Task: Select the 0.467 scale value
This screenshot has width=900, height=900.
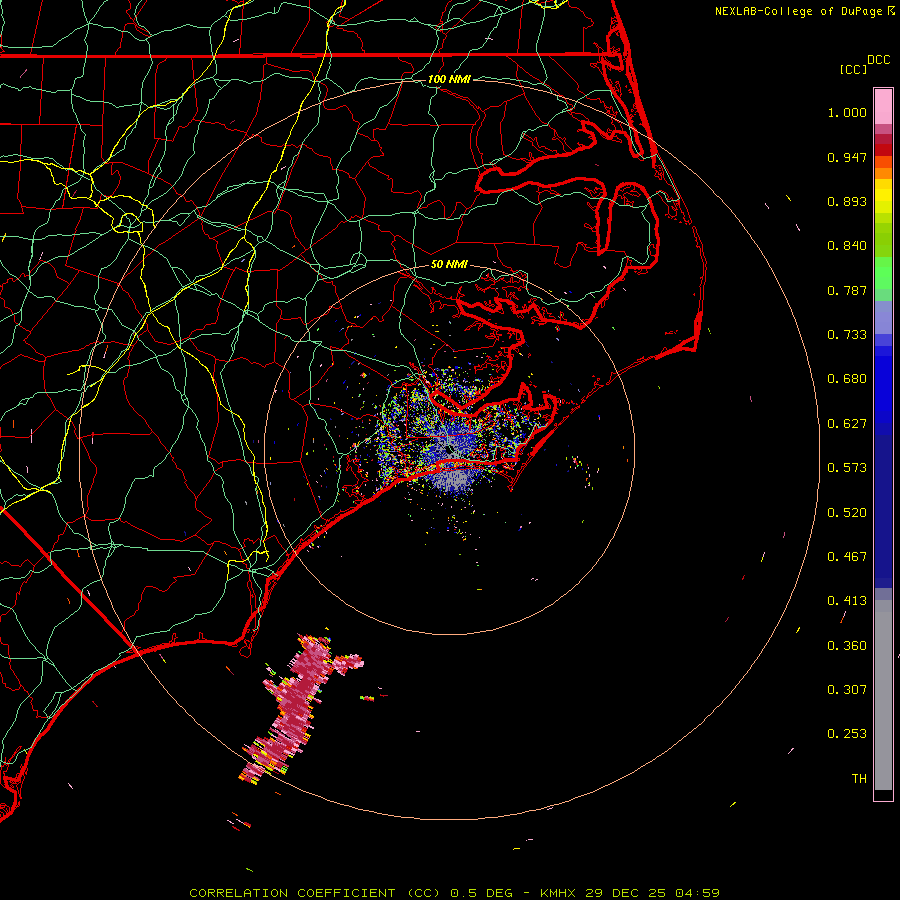Action: point(847,557)
